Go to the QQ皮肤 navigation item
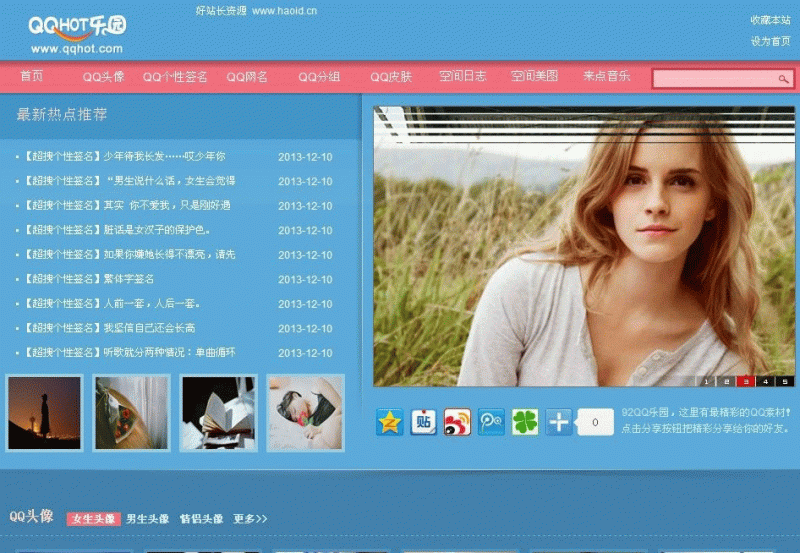This screenshot has height=553, width=800. [391, 77]
